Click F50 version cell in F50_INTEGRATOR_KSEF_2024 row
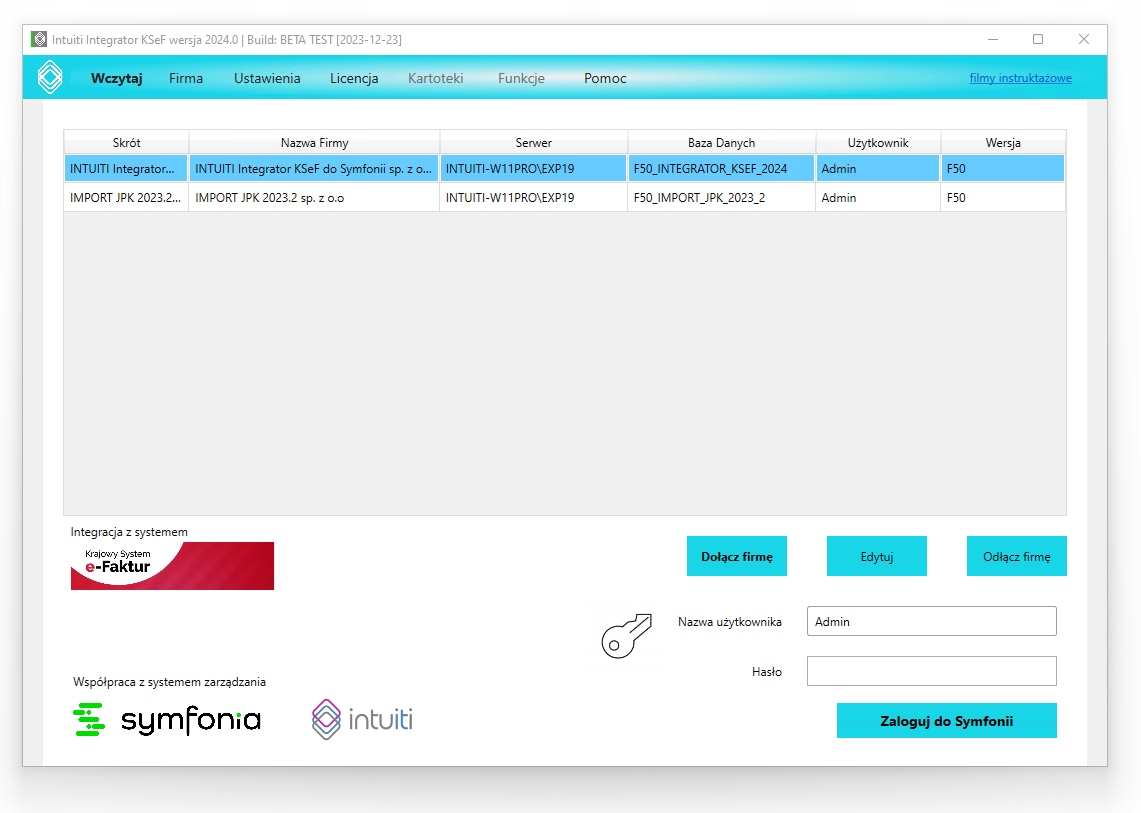Image resolution: width=1141 pixels, height=813 pixels. 1003,168
